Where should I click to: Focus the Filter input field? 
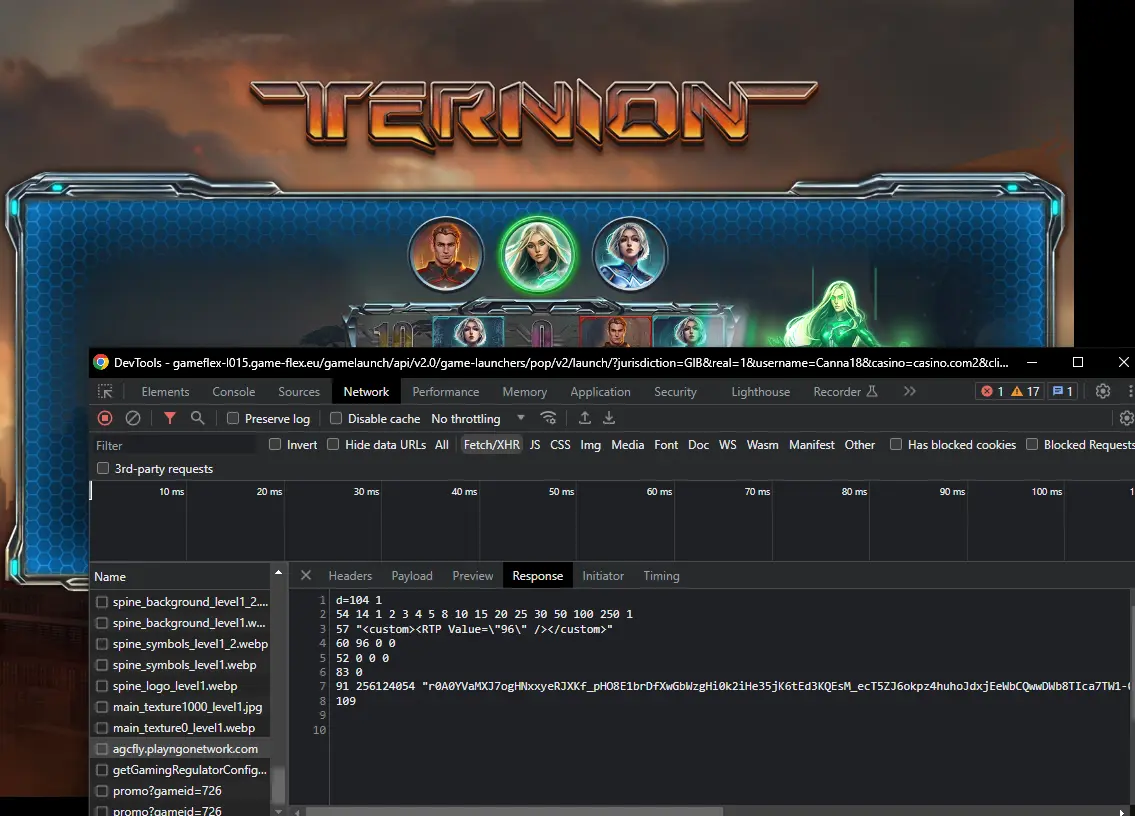(174, 445)
